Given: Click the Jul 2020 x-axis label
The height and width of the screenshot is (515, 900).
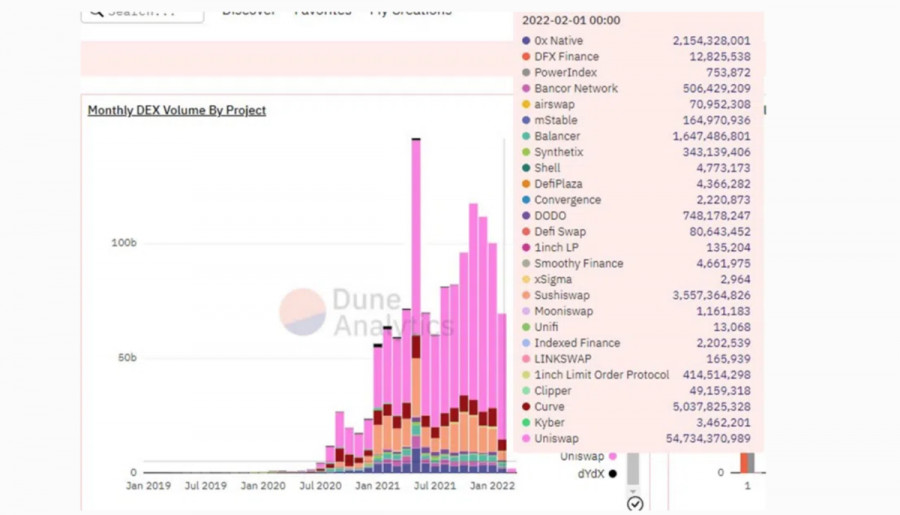Looking at the screenshot, I should point(320,486).
